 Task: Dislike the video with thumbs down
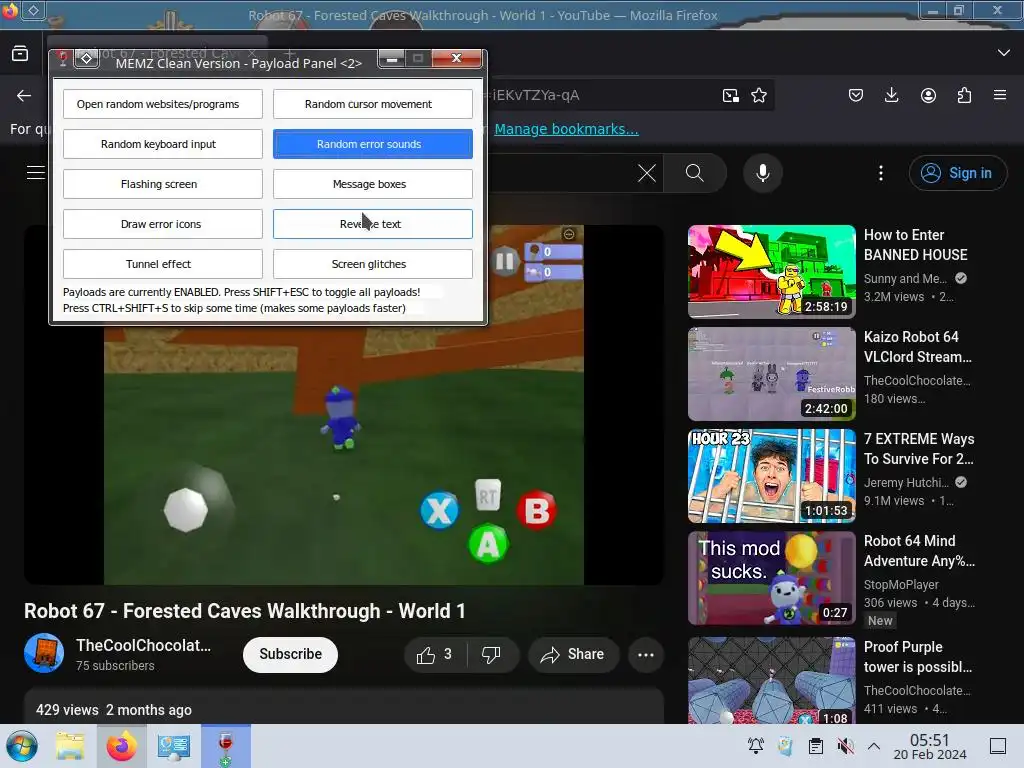tap(492, 654)
